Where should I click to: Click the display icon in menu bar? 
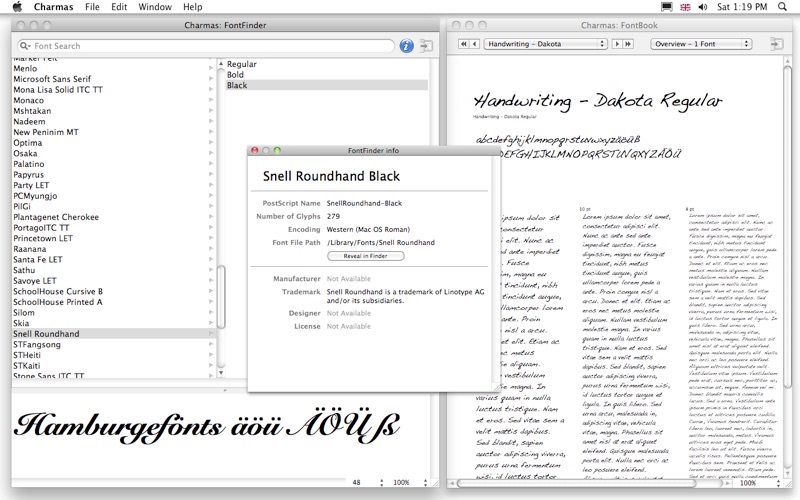click(x=666, y=7)
